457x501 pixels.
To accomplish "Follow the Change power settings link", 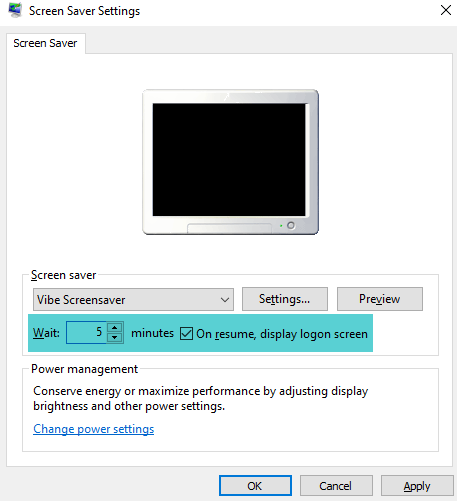I will [94, 429].
